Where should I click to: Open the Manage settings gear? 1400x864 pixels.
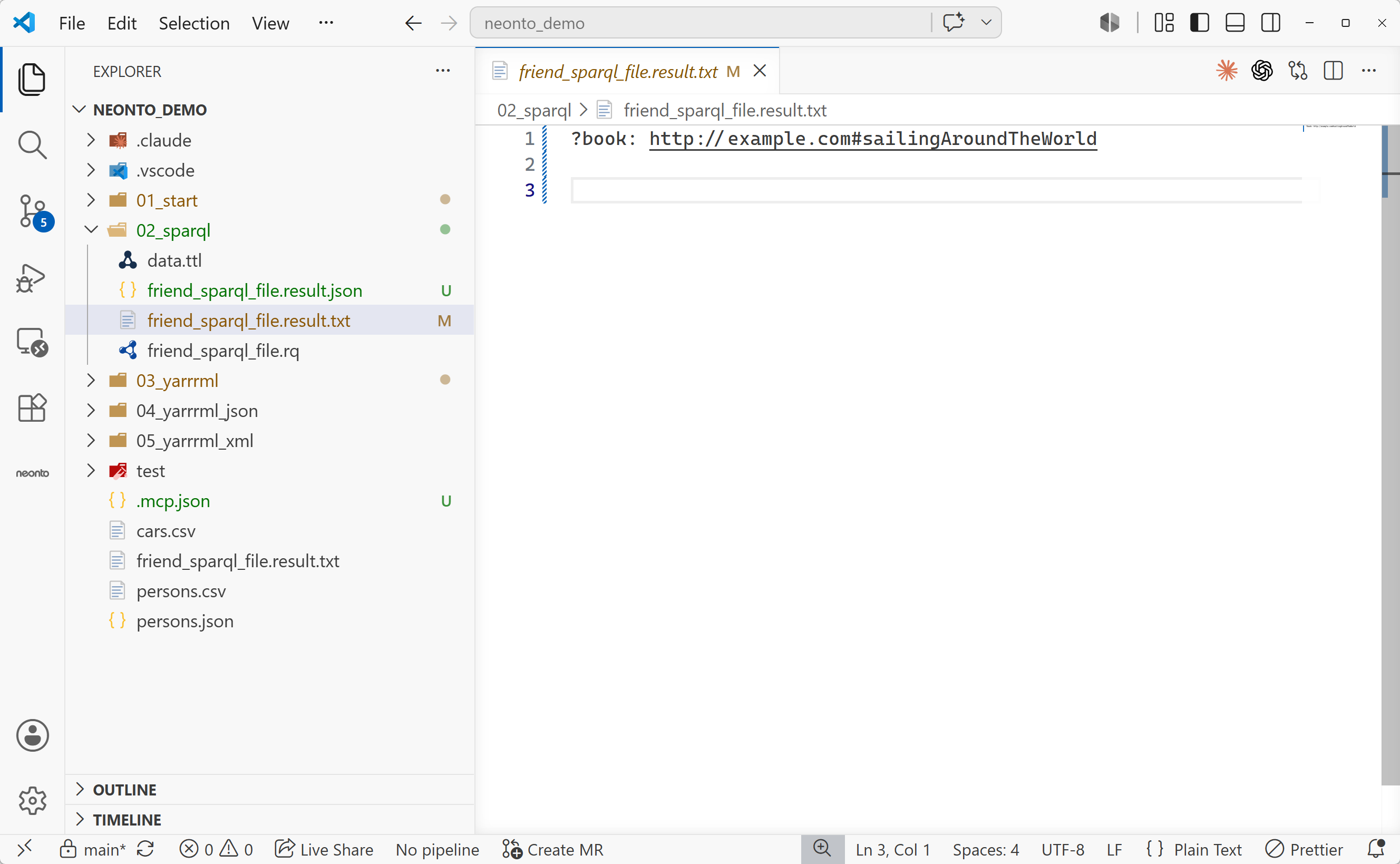tap(32, 801)
